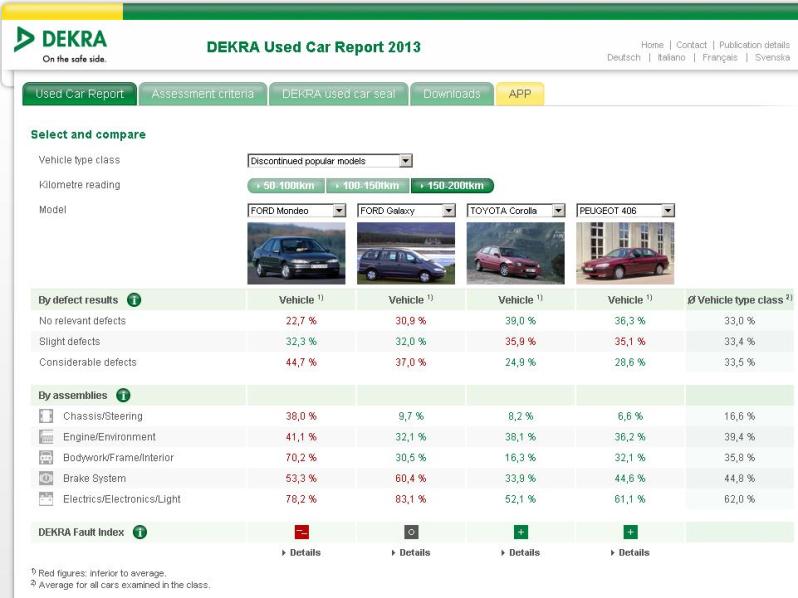Switch to the Assessment criteria tab
The height and width of the screenshot is (598, 798).
tap(203, 94)
